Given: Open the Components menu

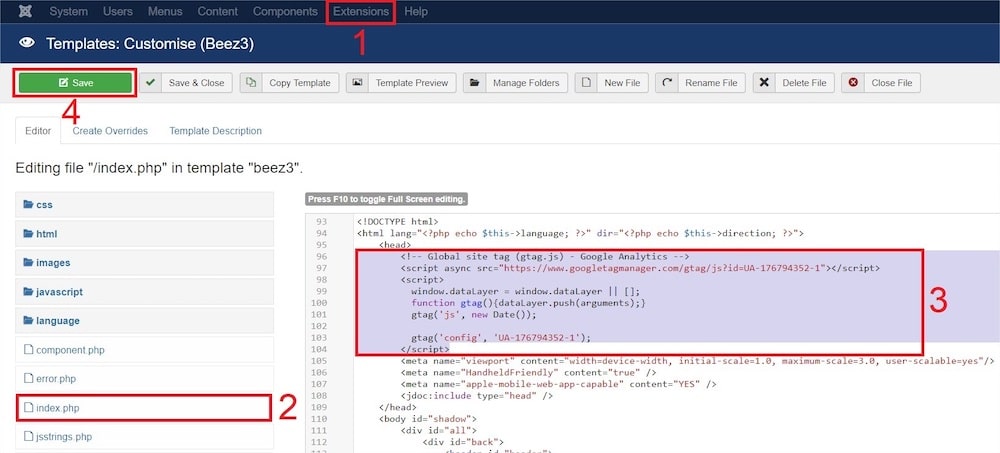Looking at the screenshot, I should (x=285, y=12).
